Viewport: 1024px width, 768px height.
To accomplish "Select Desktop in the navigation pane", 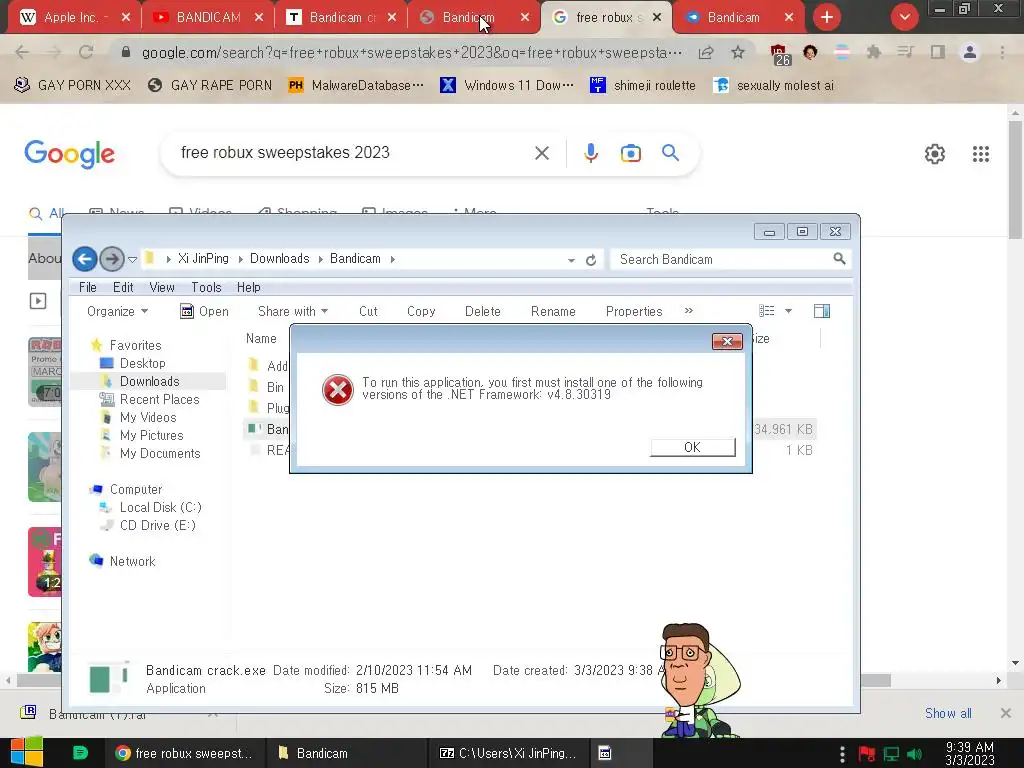I will tap(142, 363).
